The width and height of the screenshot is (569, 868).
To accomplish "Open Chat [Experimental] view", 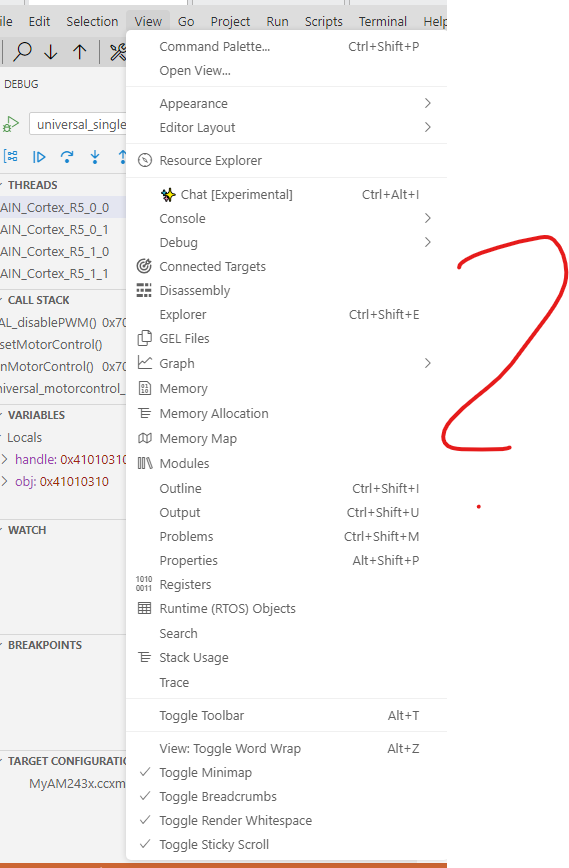I will click(286, 194).
